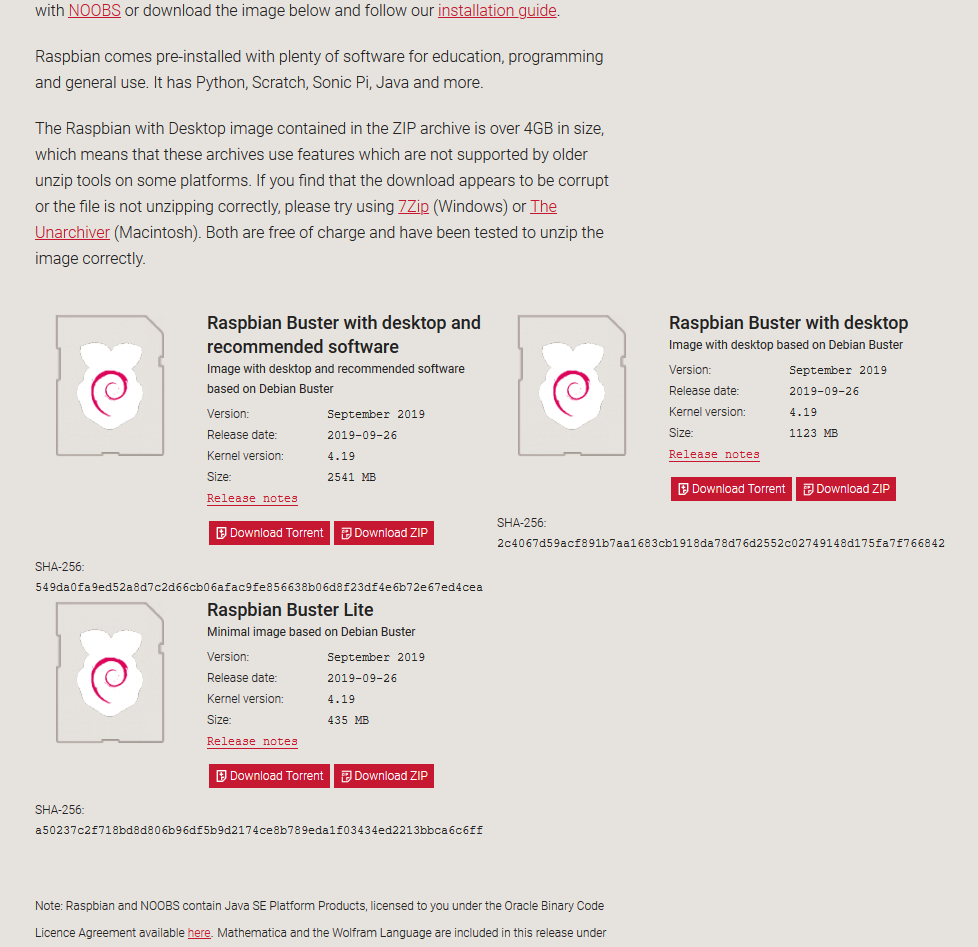Download Torrent for Raspbian Buster with desktop
Screen dimensions: 978x947
tap(731, 489)
